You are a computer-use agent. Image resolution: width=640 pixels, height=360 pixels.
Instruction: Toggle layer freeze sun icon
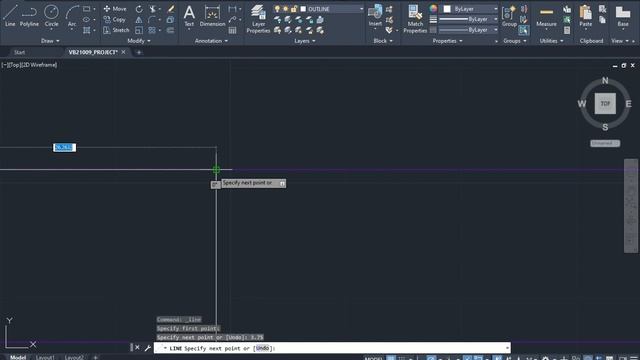point(285,9)
